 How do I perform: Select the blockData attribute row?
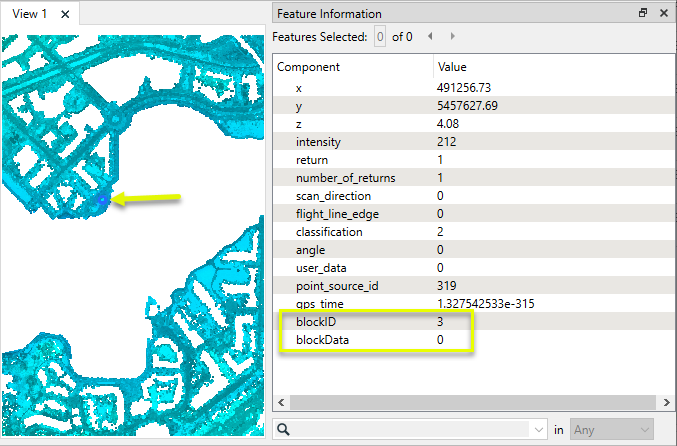323,340
